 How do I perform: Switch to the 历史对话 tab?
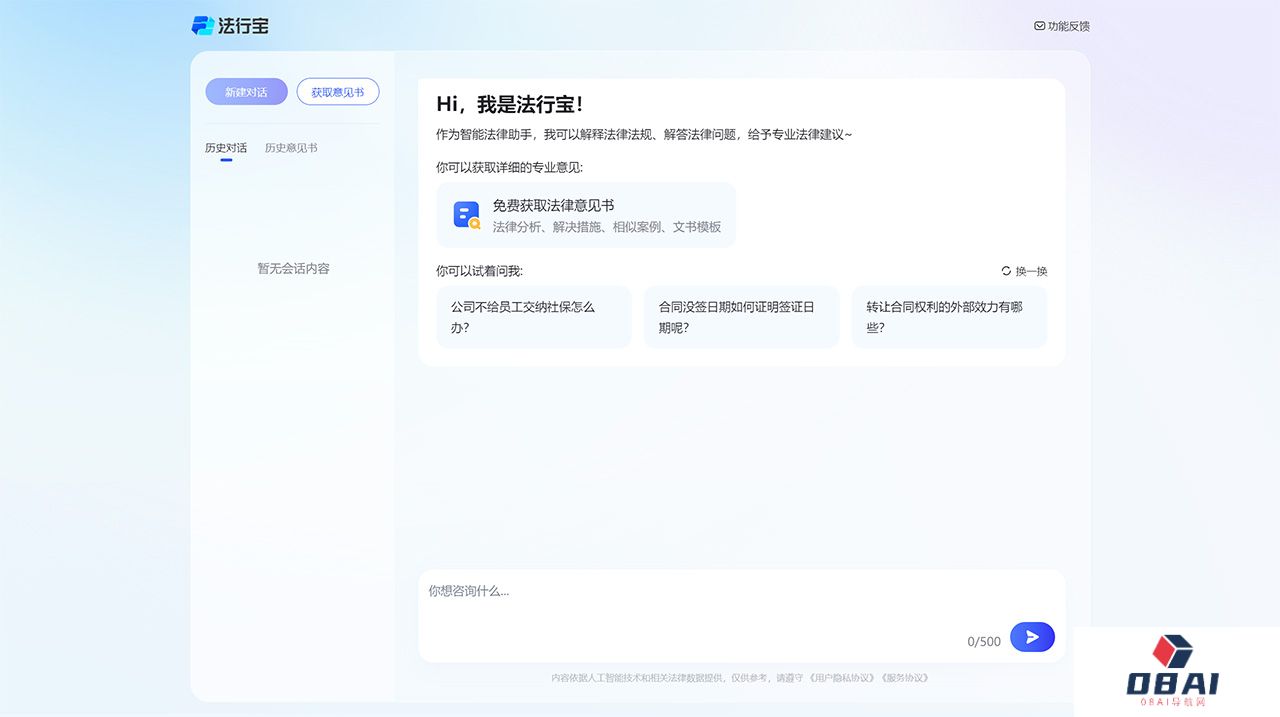tap(226, 148)
